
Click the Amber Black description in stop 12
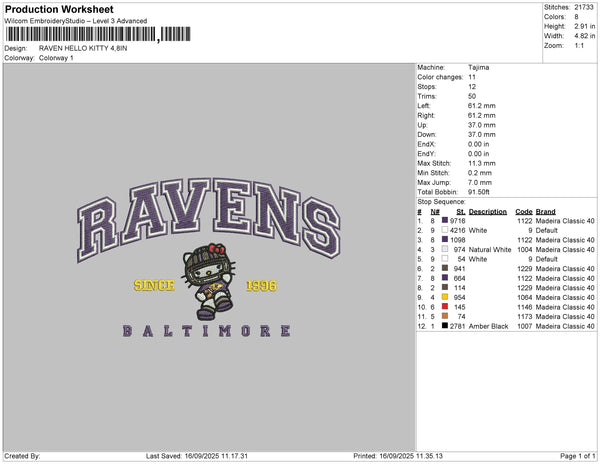pos(488,326)
